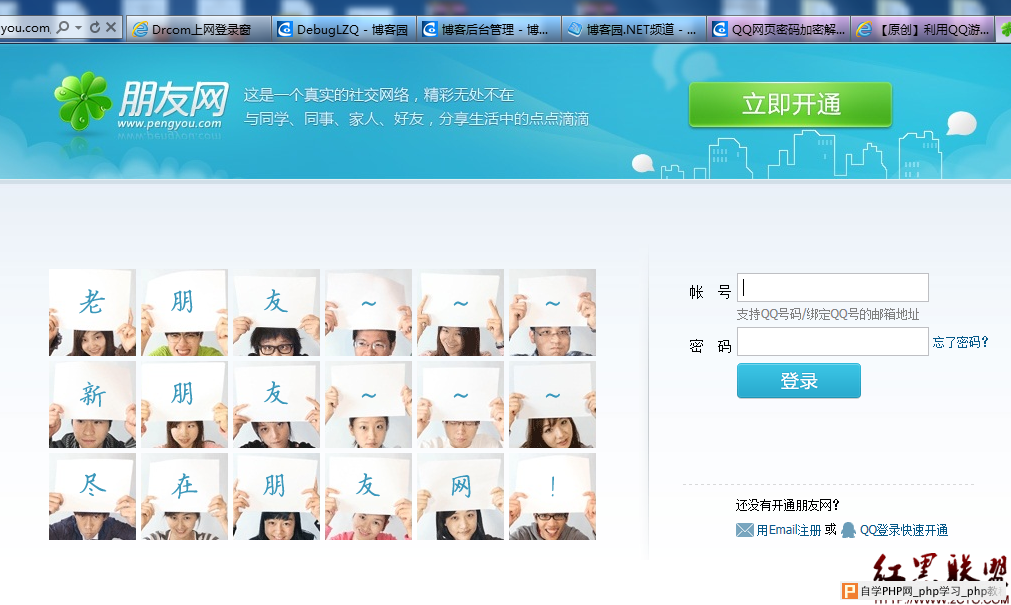
Task: Refresh the page with the reload icon
Action: point(95,28)
